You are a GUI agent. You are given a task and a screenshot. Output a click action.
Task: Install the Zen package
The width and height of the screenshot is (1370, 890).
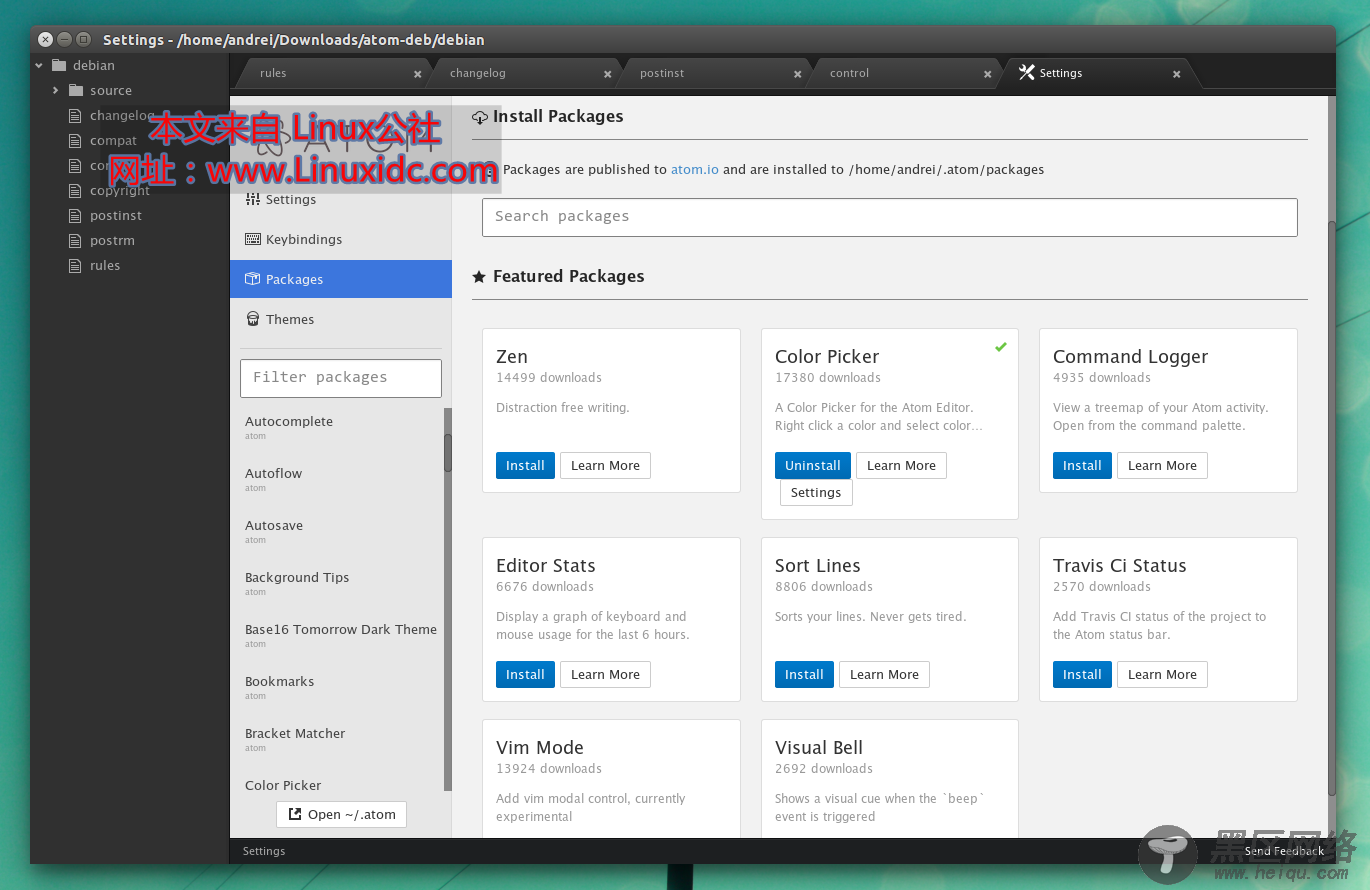coord(525,466)
